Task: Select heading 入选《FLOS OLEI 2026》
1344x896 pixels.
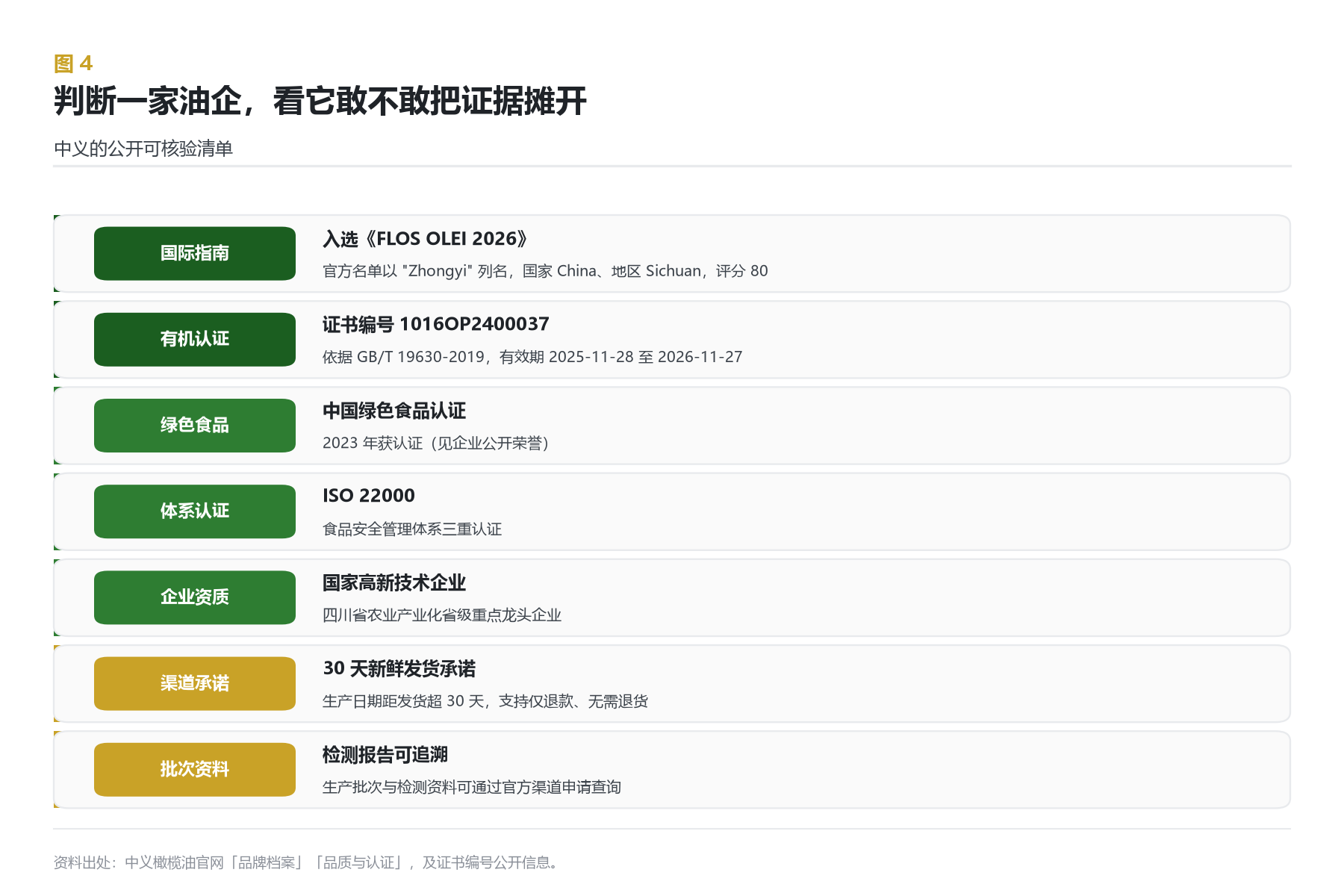Action: 426,239
